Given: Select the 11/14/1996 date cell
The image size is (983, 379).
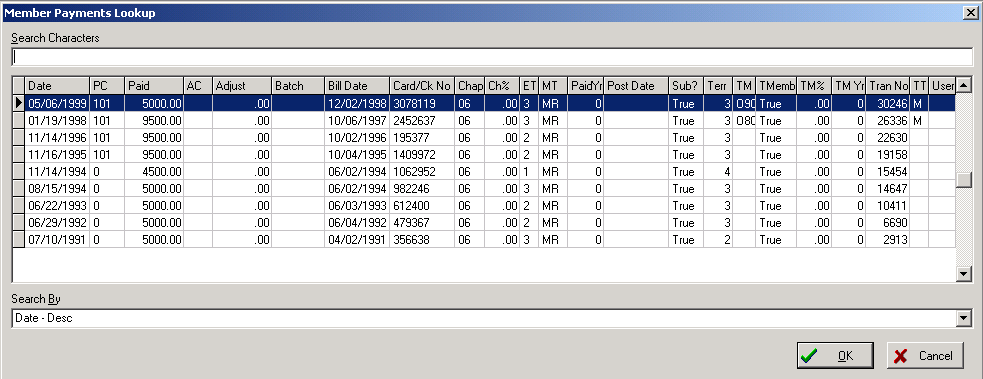Looking at the screenshot, I should tap(57, 137).
